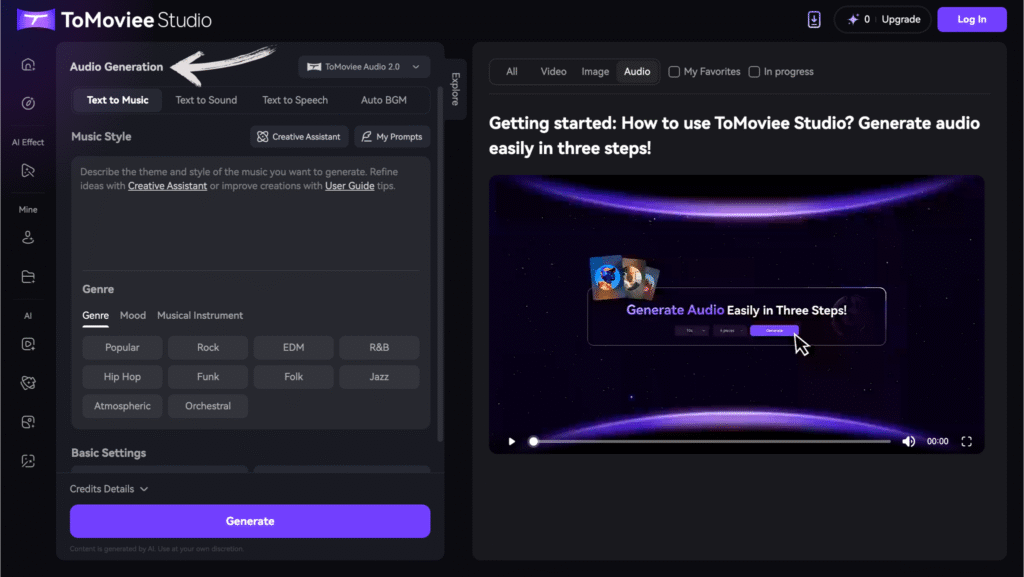Open the Creative Assistant button
The image size is (1024, 577).
pos(299,136)
